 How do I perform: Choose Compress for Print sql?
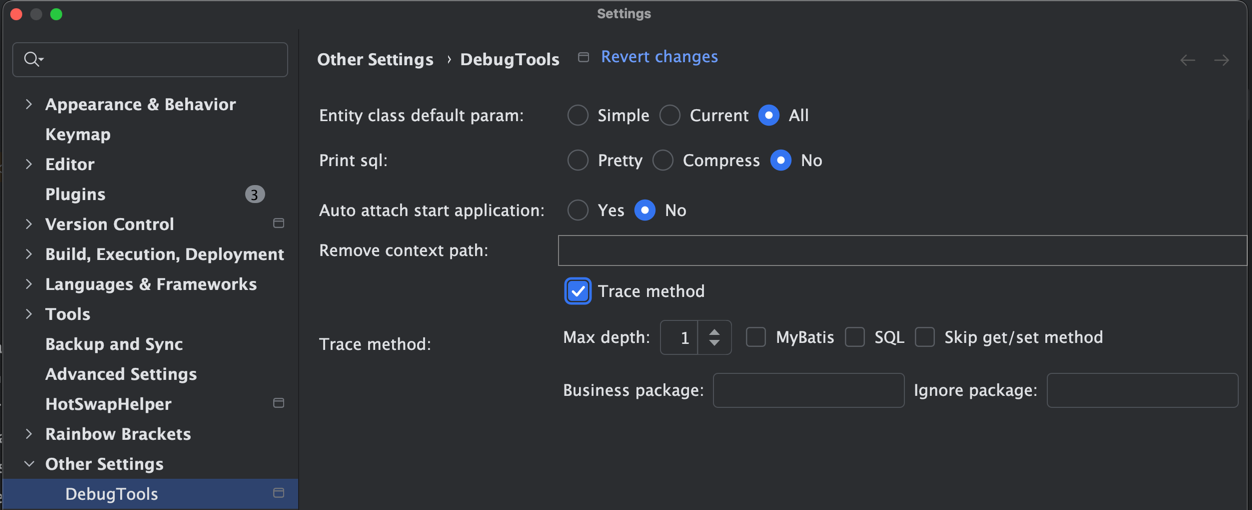point(663,160)
